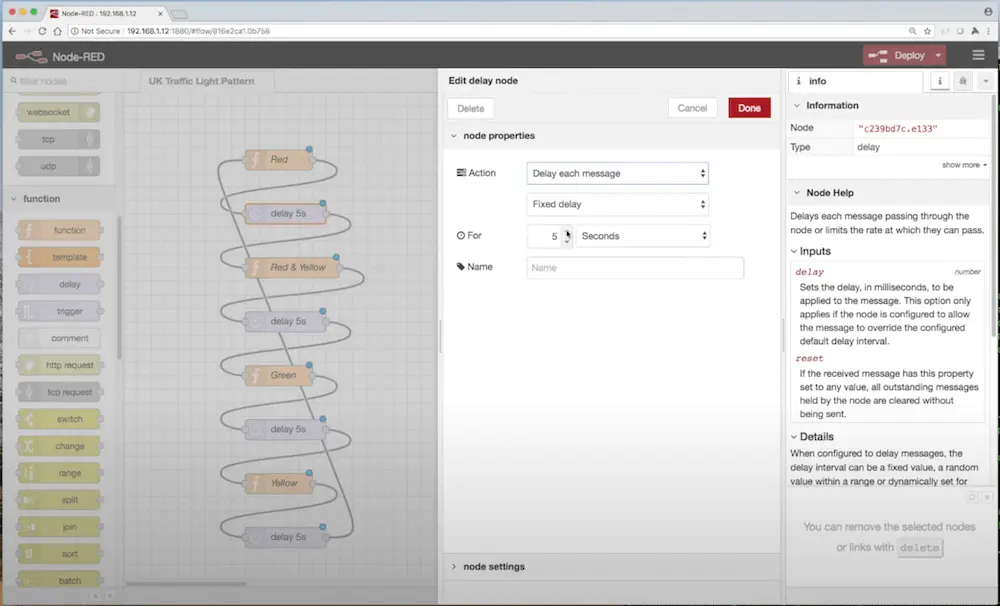
Task: Select the info icon tab button
Action: [940, 81]
